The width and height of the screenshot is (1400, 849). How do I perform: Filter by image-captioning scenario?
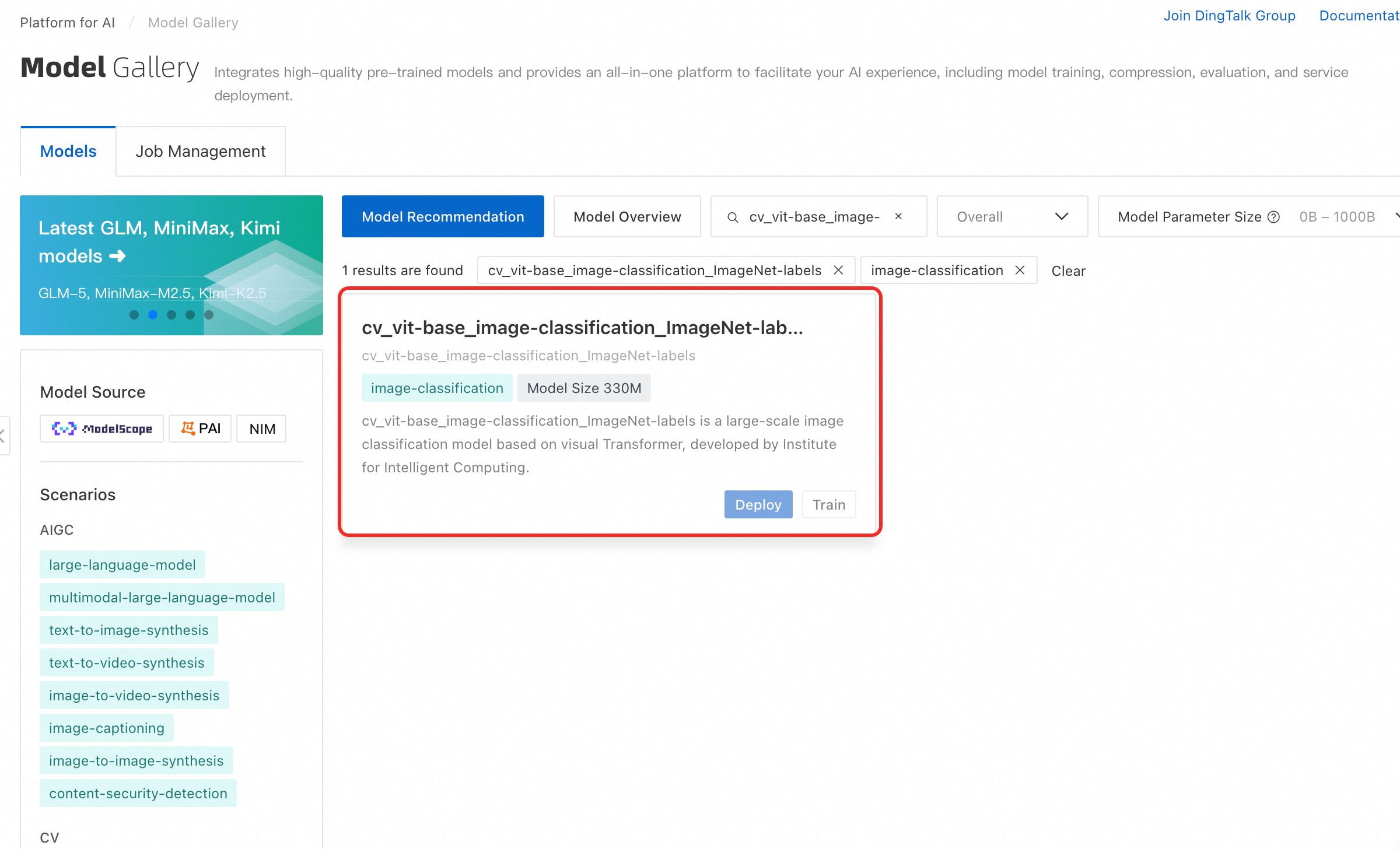tap(107, 728)
